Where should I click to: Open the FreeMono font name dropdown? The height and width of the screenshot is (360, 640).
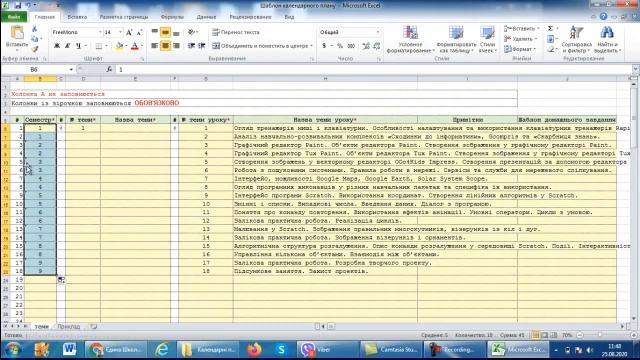pyautogui.click(x=100, y=32)
